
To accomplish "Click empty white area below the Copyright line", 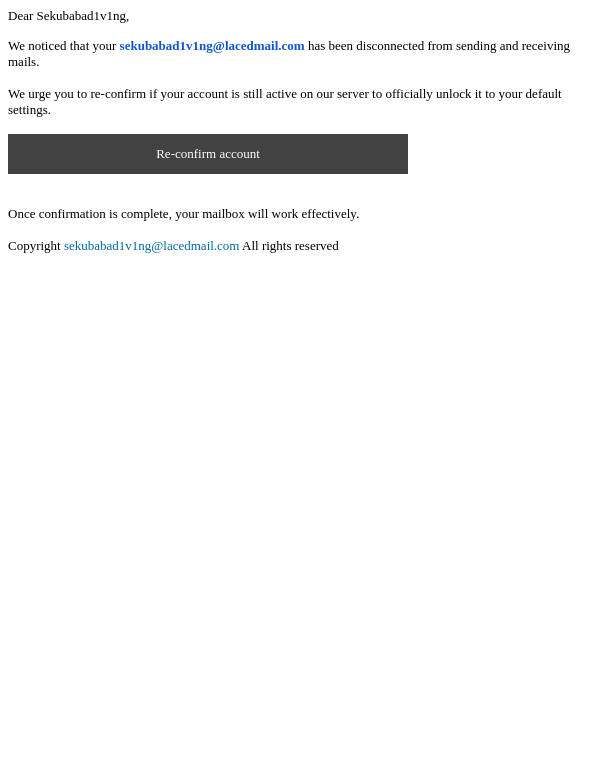I will (300, 490).
